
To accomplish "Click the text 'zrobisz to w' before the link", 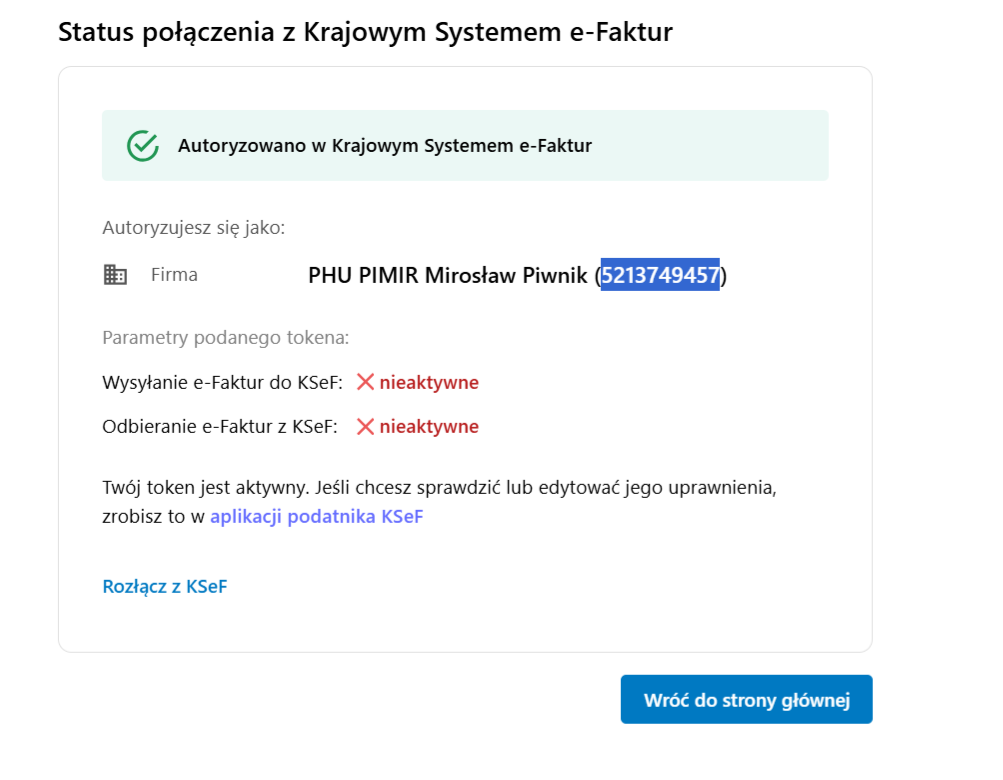I will [153, 518].
